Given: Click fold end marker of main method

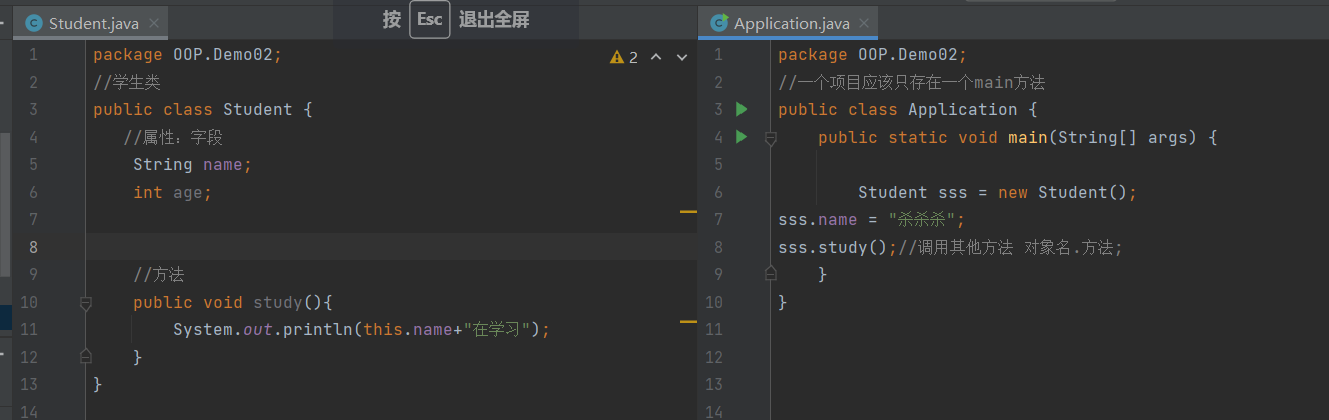Looking at the screenshot, I should [x=770, y=272].
